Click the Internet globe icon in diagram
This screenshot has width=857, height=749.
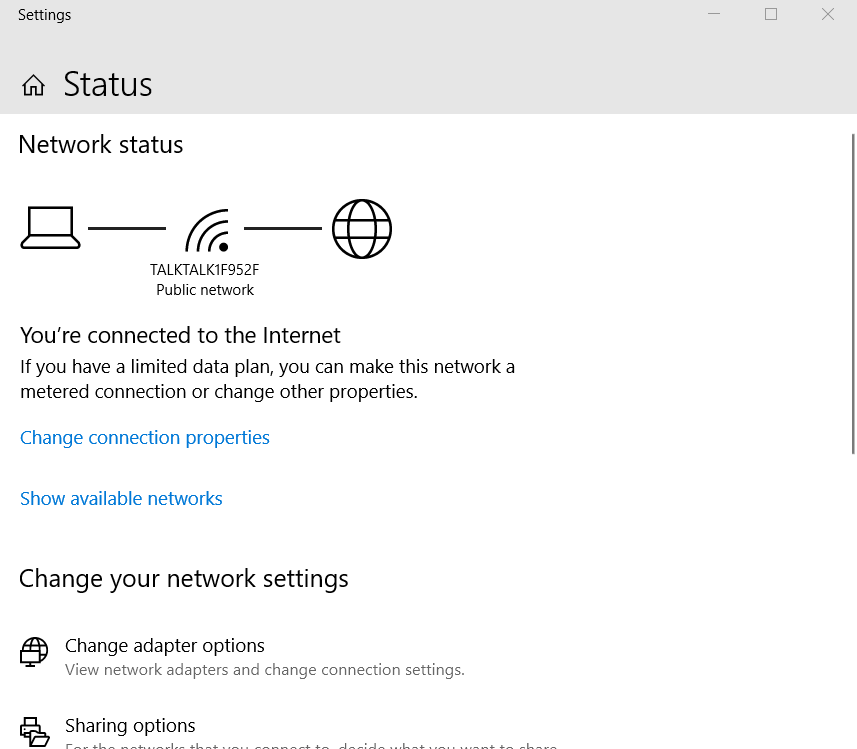coord(362,229)
